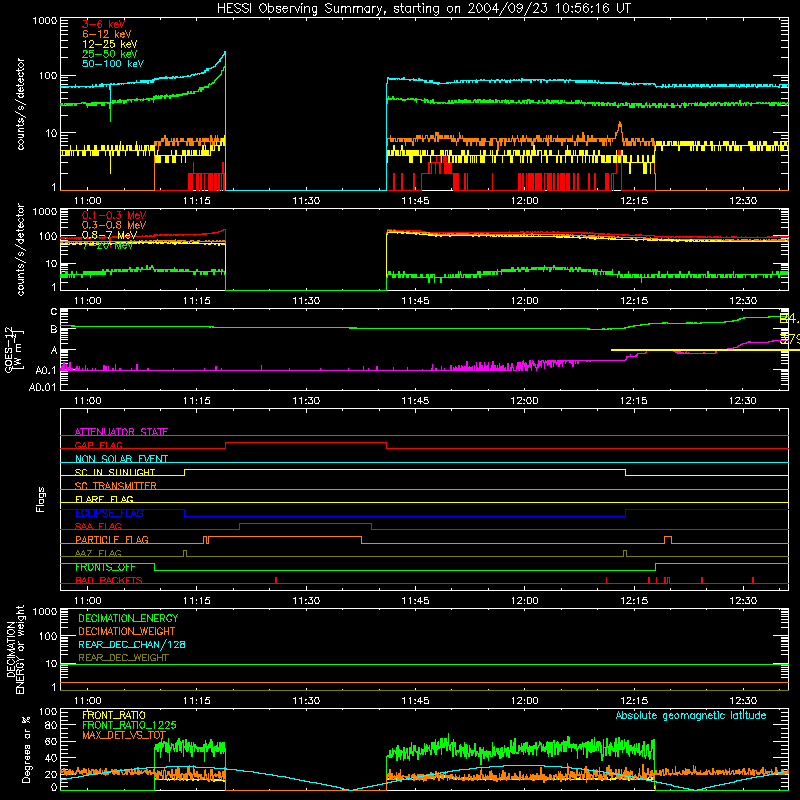Select the 25-50 keV legend label
The width and height of the screenshot is (800, 800).
point(110,54)
